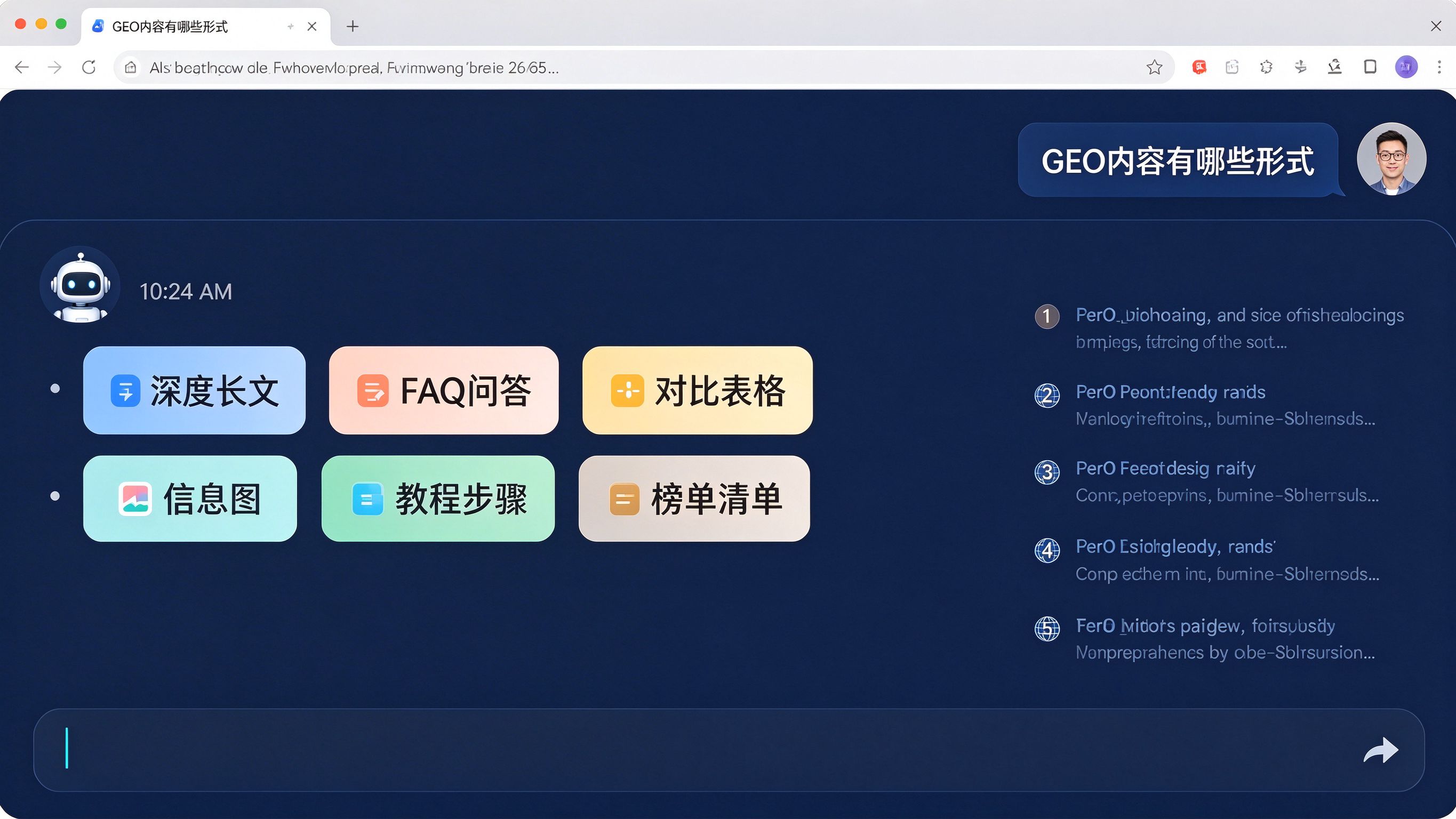Go back using the browser back arrow

tap(21, 68)
